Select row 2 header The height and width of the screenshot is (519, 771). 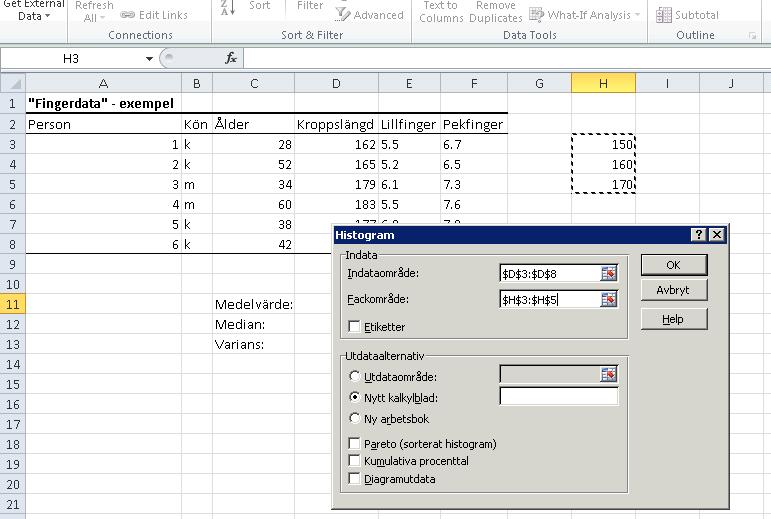tap(13, 124)
